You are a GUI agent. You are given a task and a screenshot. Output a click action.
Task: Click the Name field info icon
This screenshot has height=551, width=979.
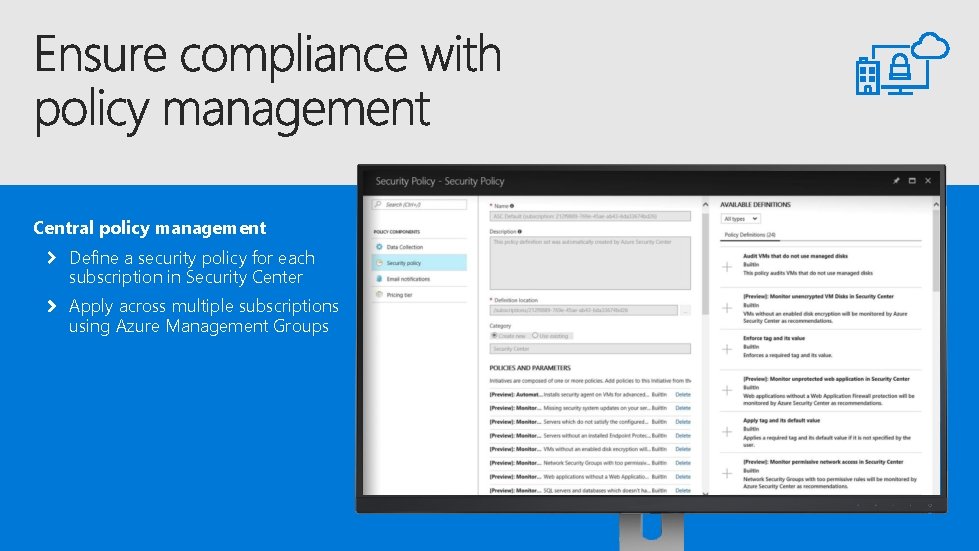tap(512, 206)
